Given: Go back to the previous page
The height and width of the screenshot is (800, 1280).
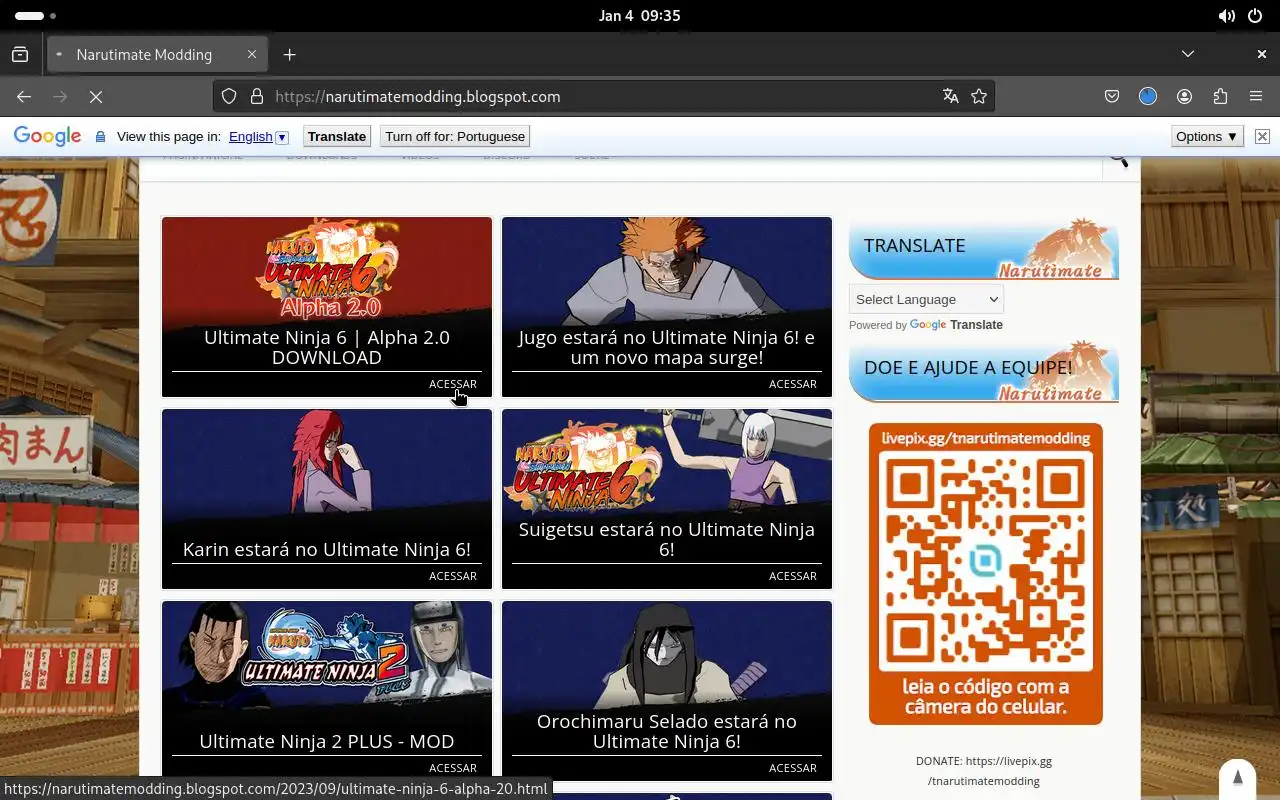Looking at the screenshot, I should point(24,96).
